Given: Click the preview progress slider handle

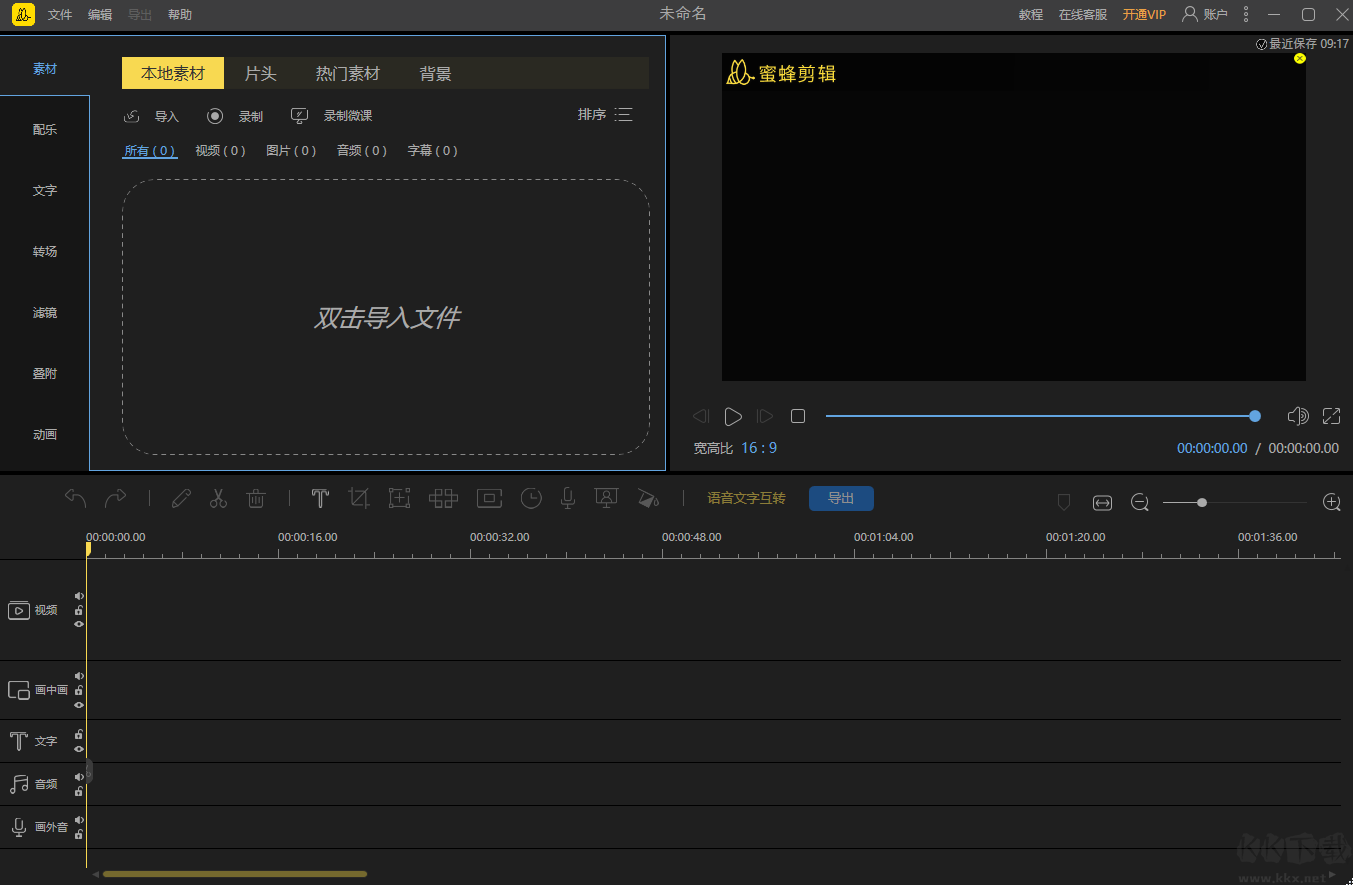Looking at the screenshot, I should (1255, 416).
